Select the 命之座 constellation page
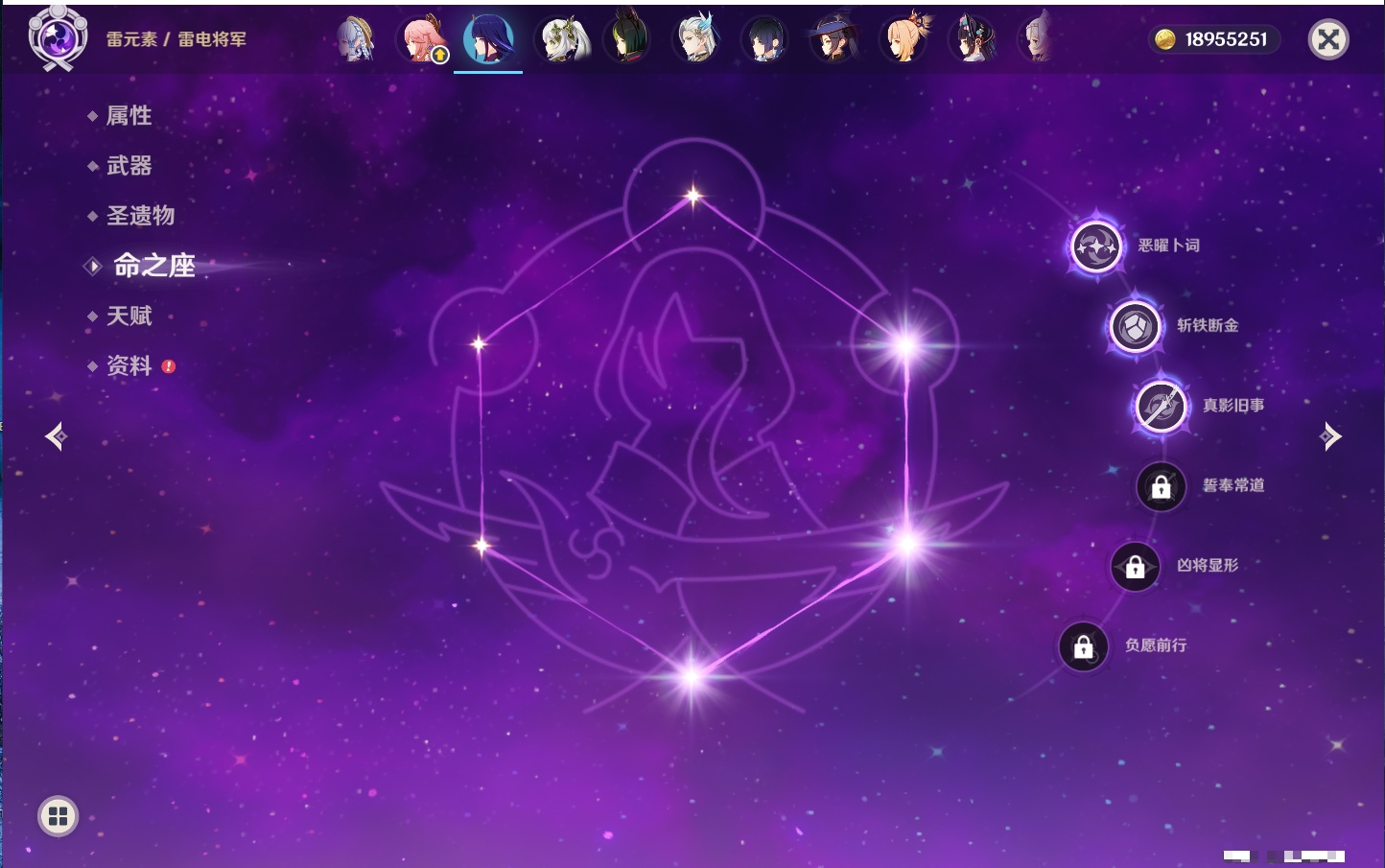 (153, 266)
